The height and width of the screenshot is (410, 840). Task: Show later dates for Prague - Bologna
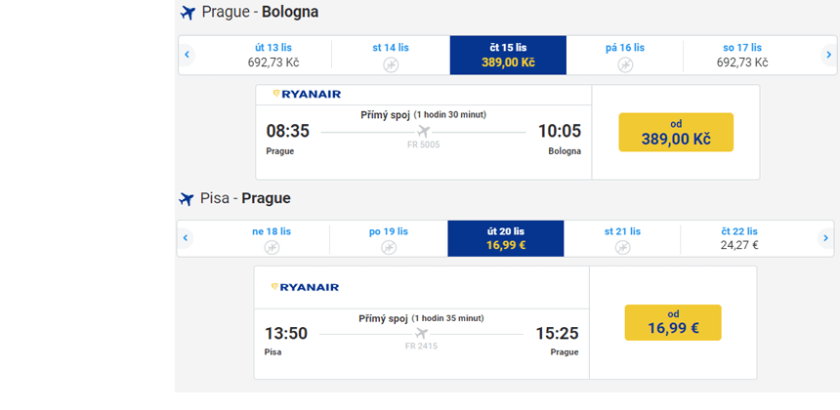[827, 55]
